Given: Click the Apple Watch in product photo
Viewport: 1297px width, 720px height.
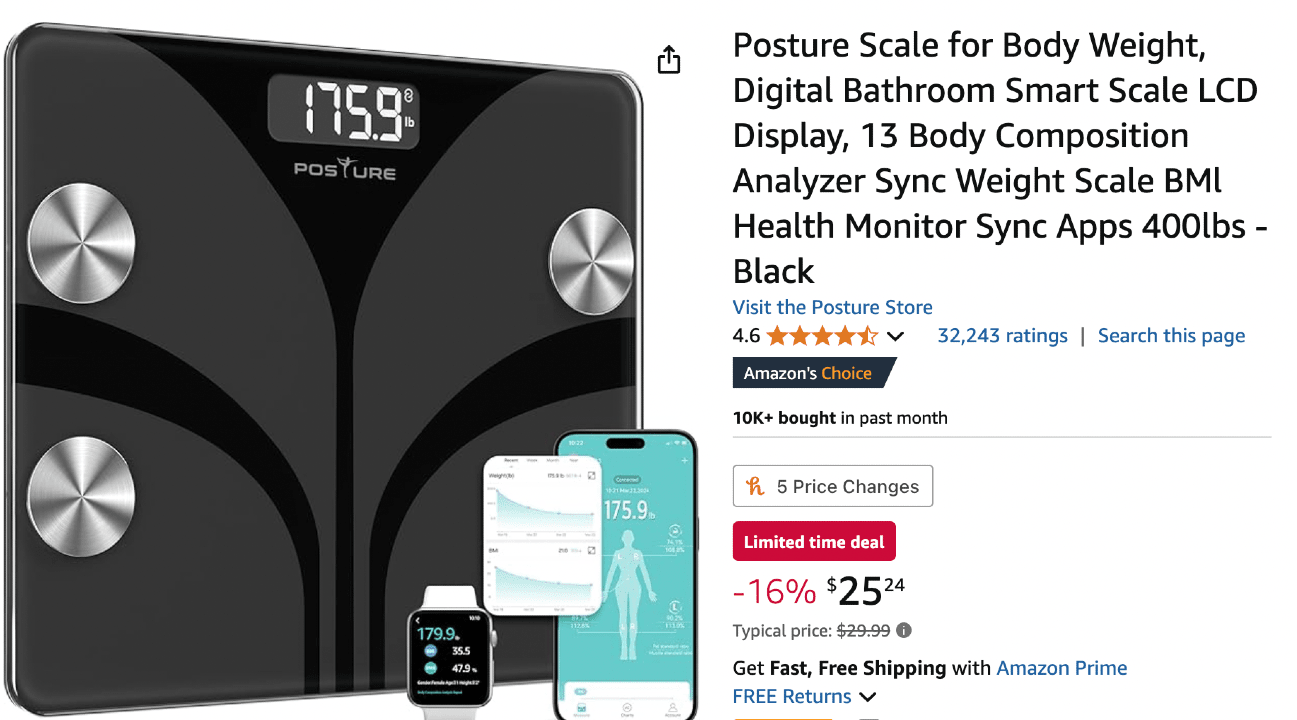Looking at the screenshot, I should pyautogui.click(x=450, y=652).
